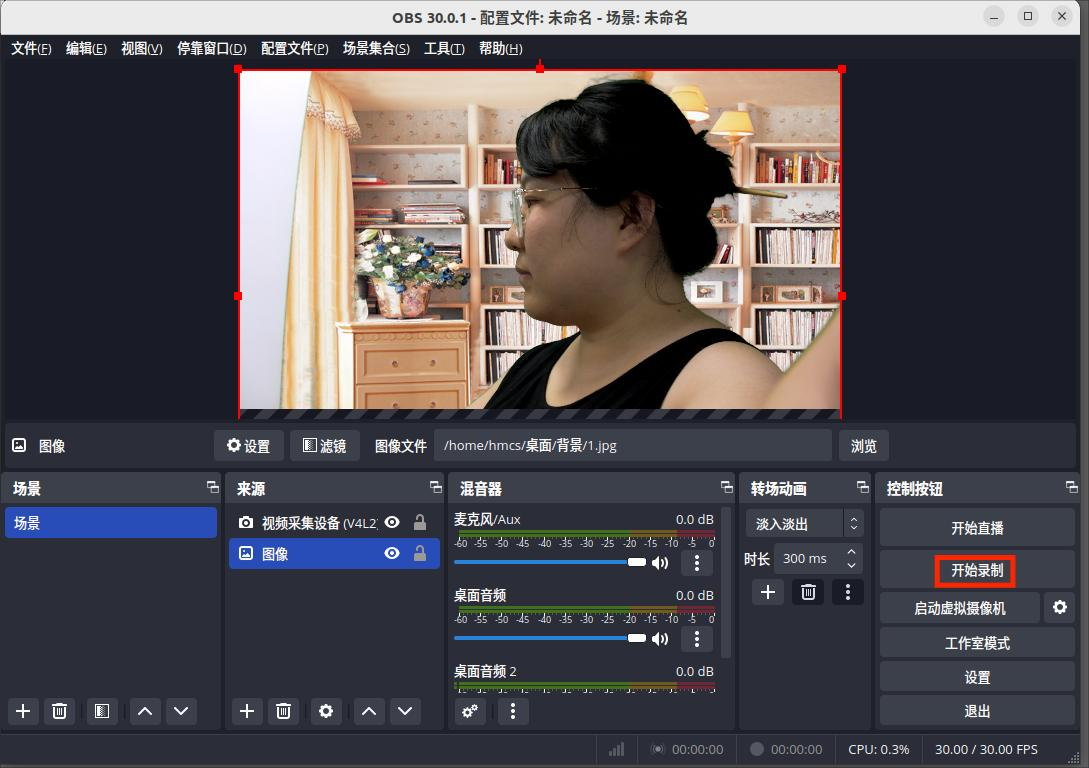Open 麦克风/Aux three-dot options menu
The width and height of the screenshot is (1089, 768).
[x=697, y=562]
